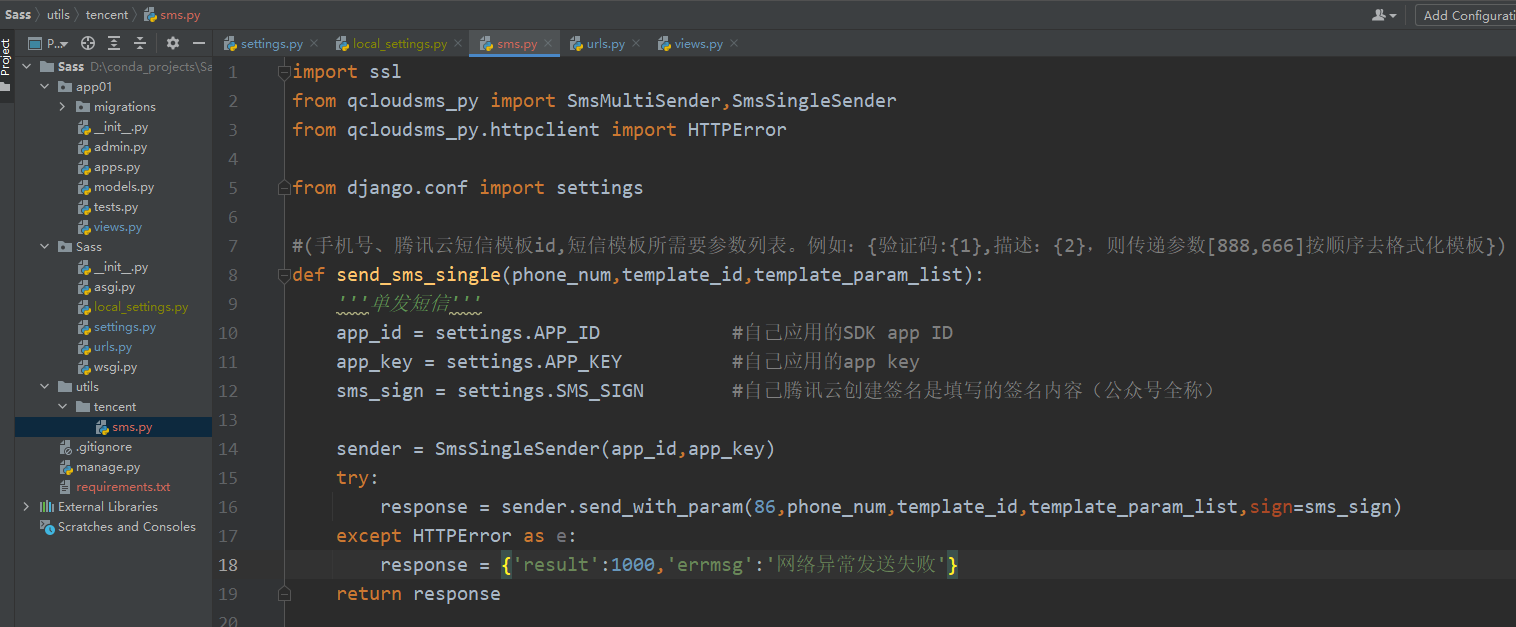Screen dimensions: 1516x627
Task: Expand External Libraries node
Action: (x=26, y=507)
